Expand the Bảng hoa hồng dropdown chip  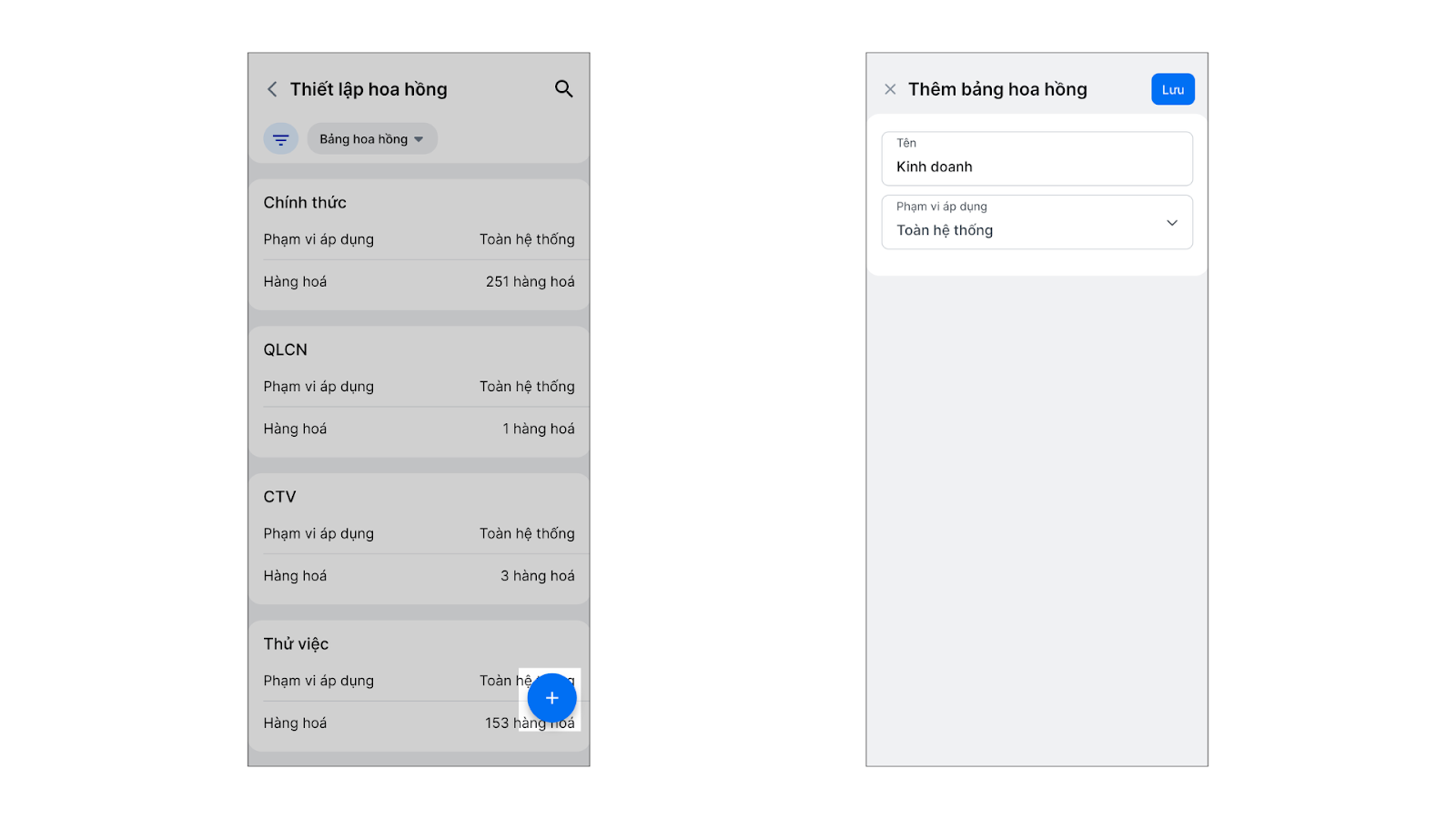tap(372, 139)
